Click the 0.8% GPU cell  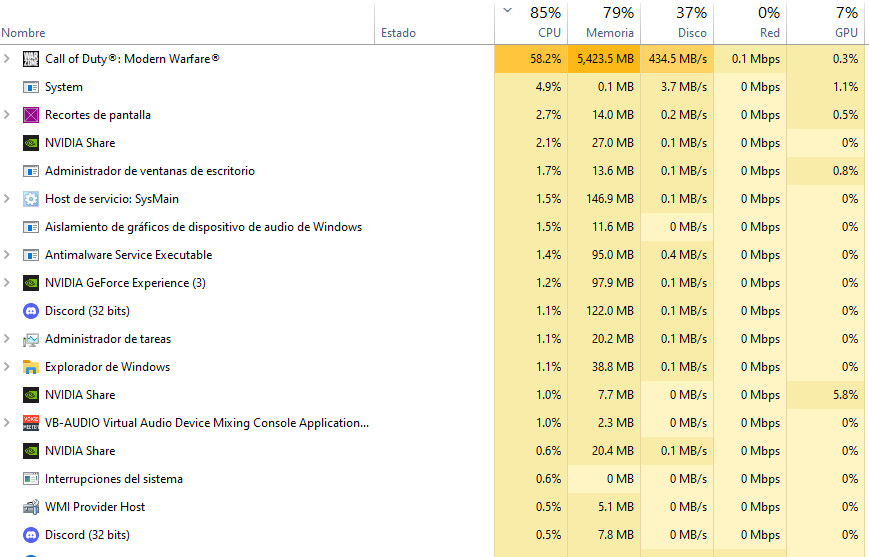825,171
